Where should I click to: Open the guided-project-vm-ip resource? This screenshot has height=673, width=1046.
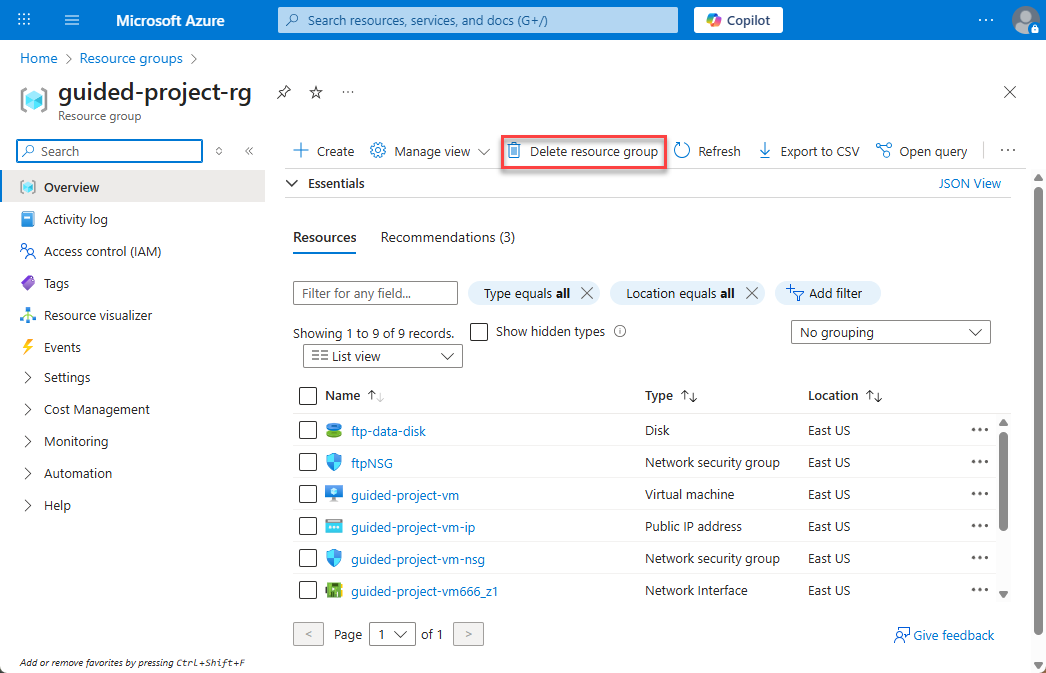click(x=413, y=527)
